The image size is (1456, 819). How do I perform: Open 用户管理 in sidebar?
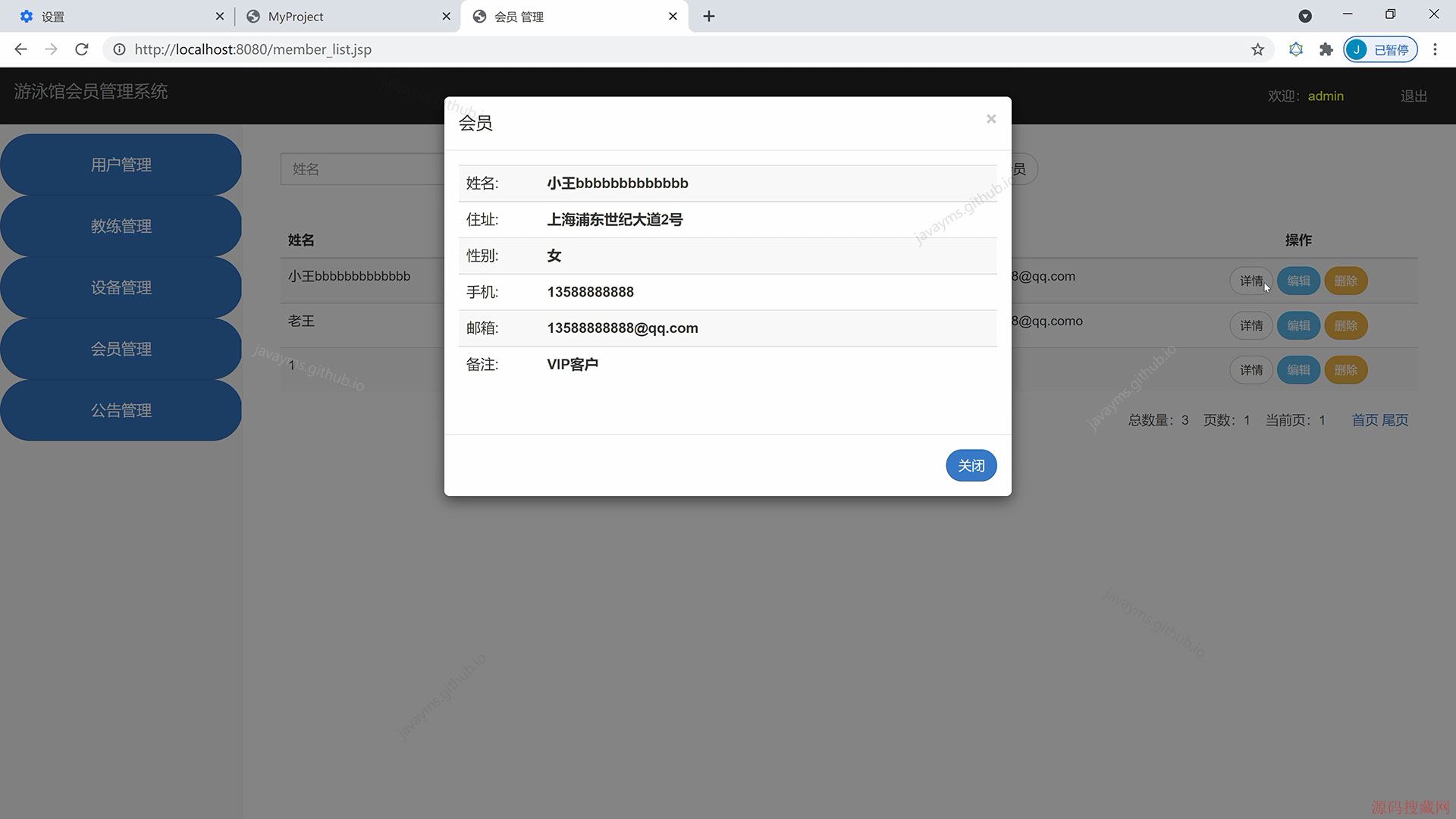[121, 165]
